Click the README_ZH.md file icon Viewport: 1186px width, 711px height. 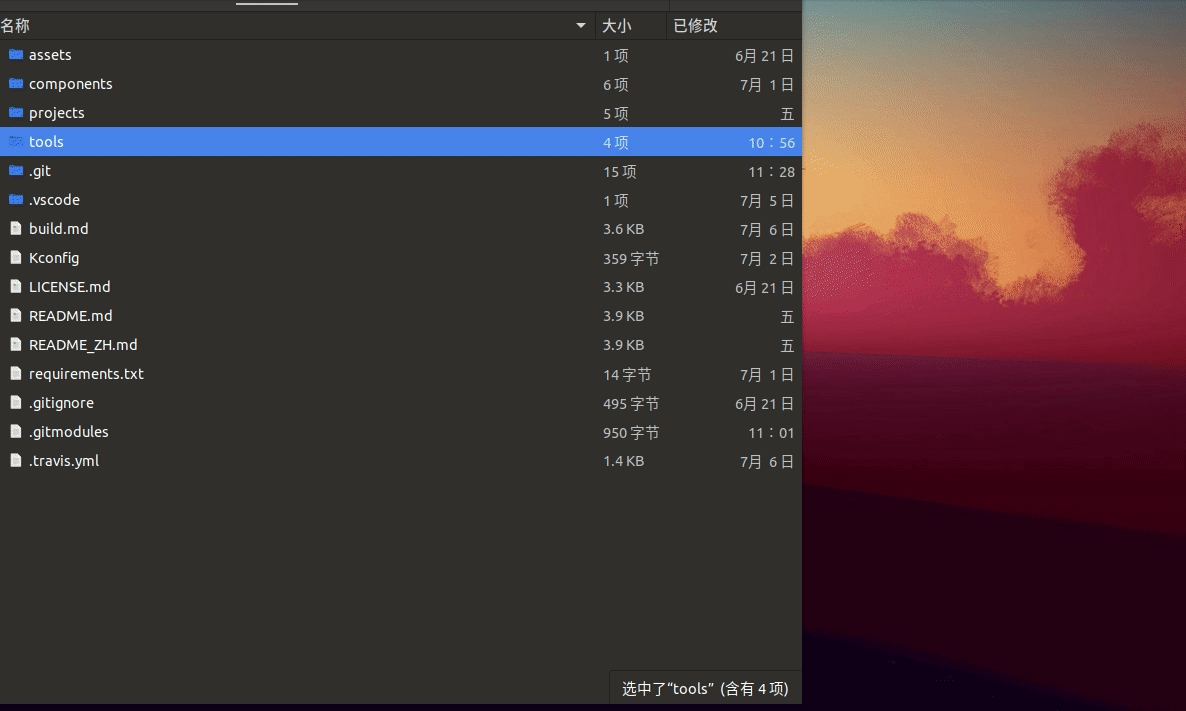[16, 344]
